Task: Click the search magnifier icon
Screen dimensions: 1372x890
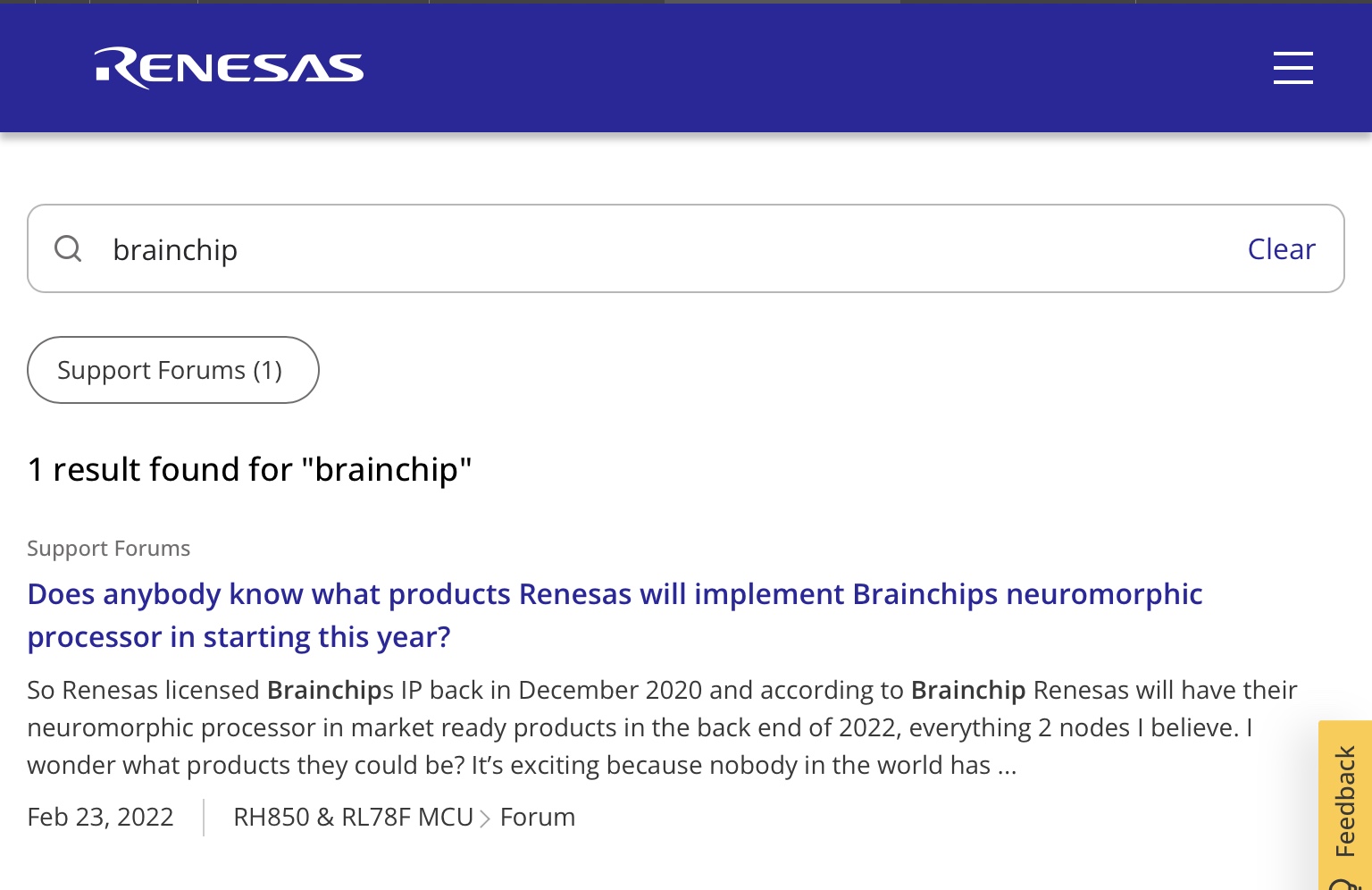Action: [68, 248]
